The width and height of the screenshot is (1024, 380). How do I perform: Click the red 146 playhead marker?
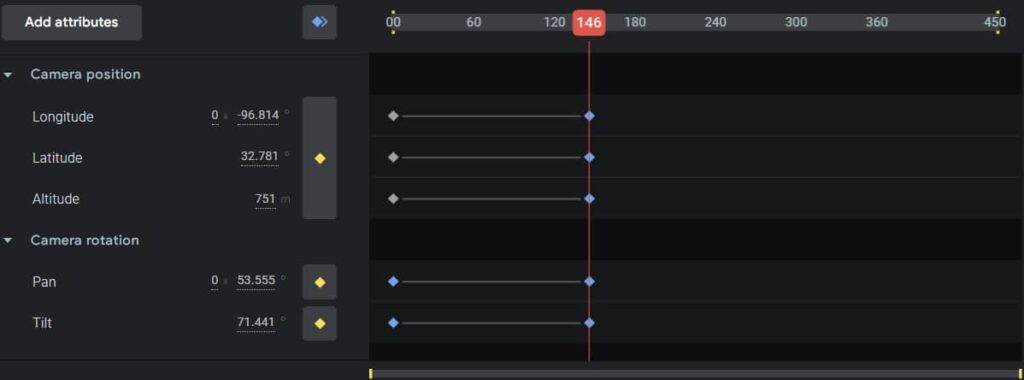588,23
